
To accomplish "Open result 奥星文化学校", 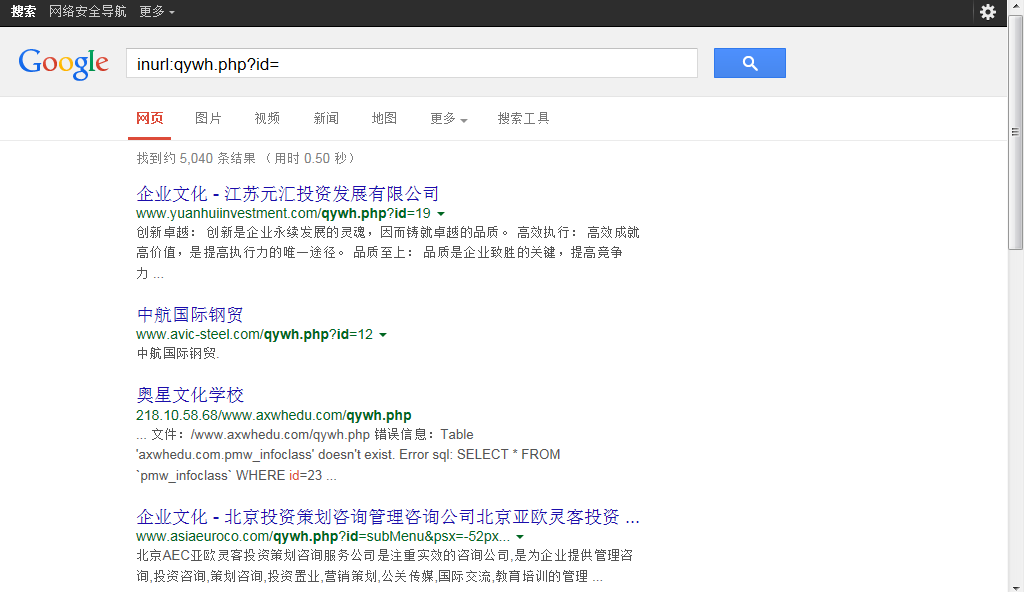I will pos(190,395).
